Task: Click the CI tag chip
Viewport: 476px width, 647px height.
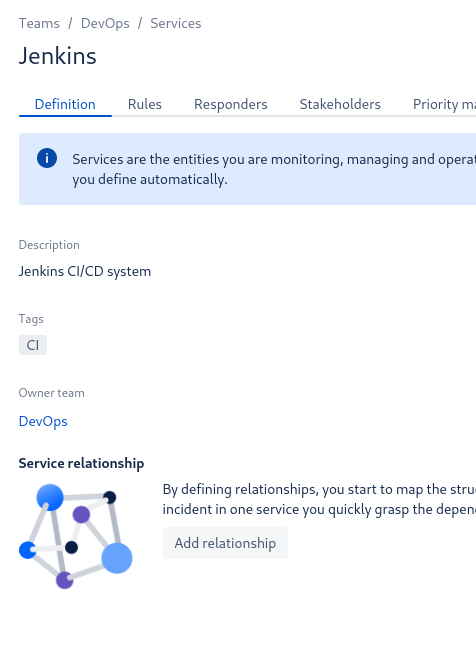Action: [33, 345]
